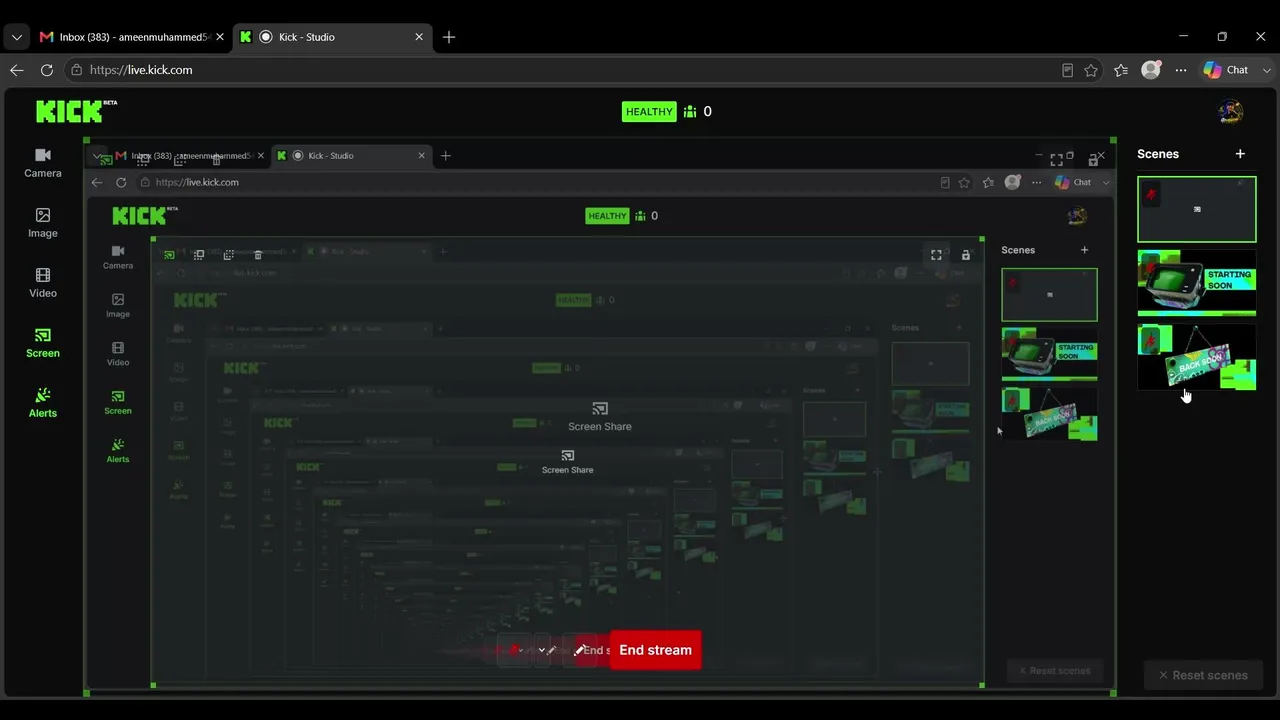Select the STARTING SOON scene thumbnail
Viewport: 1280px width, 720px height.
[x=1197, y=283]
